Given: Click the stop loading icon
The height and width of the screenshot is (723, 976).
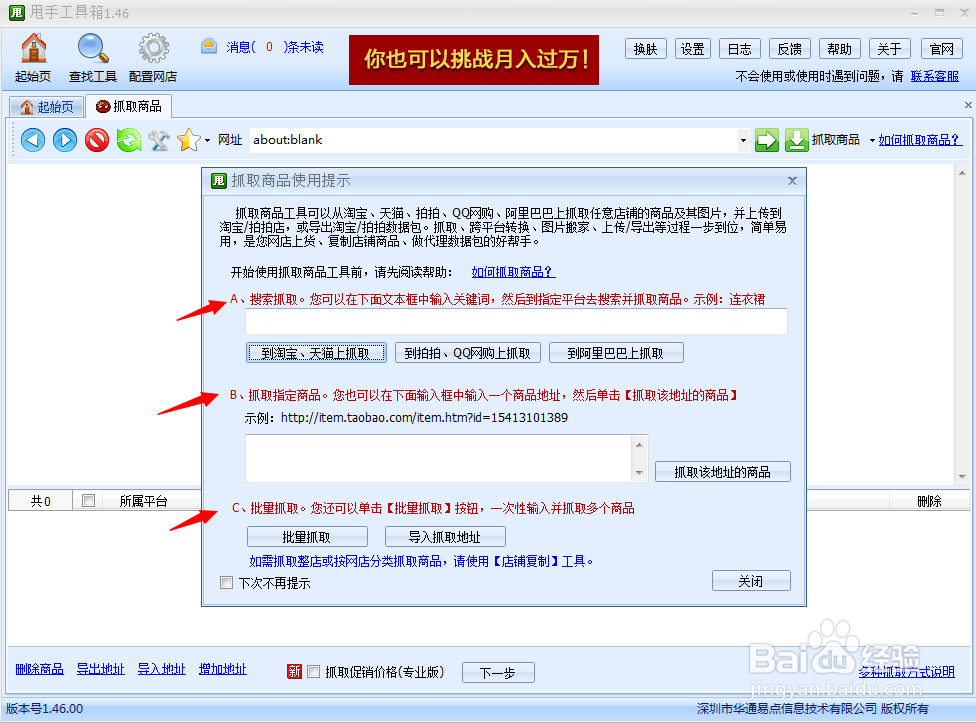Looking at the screenshot, I should pyautogui.click(x=96, y=140).
